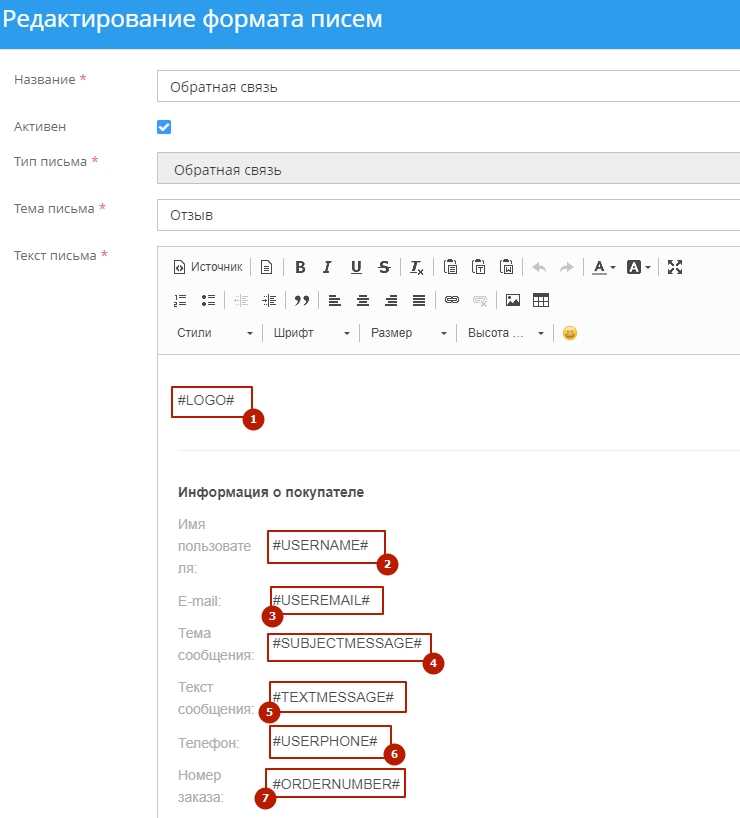Image resolution: width=740 pixels, height=818 pixels.
Task: Open the Стили dropdown
Action: point(214,333)
